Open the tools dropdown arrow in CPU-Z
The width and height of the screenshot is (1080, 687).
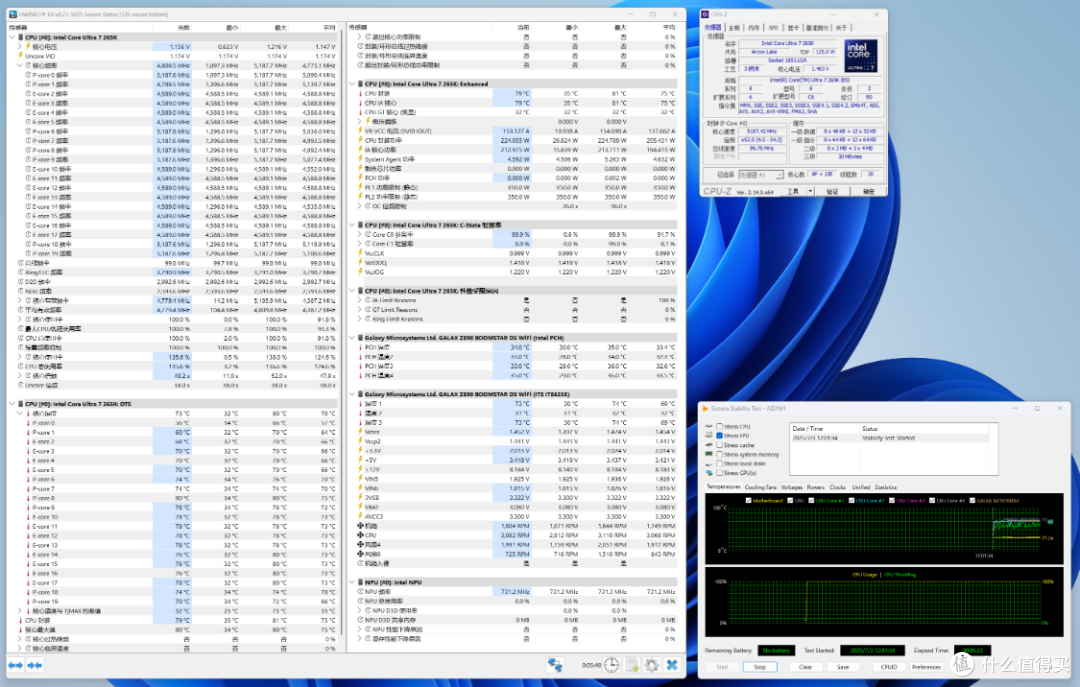click(x=810, y=192)
